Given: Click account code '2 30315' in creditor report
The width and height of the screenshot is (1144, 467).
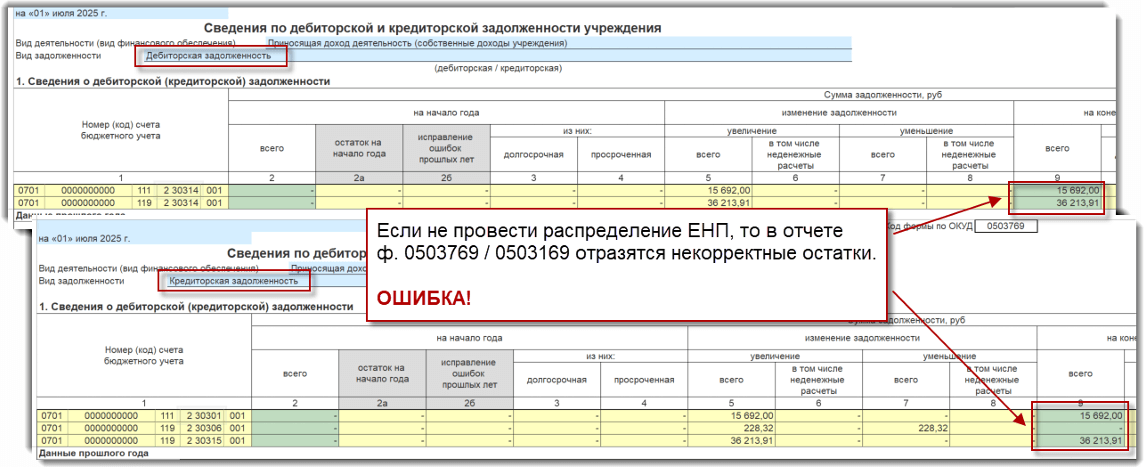Looking at the screenshot, I should coord(203,441).
